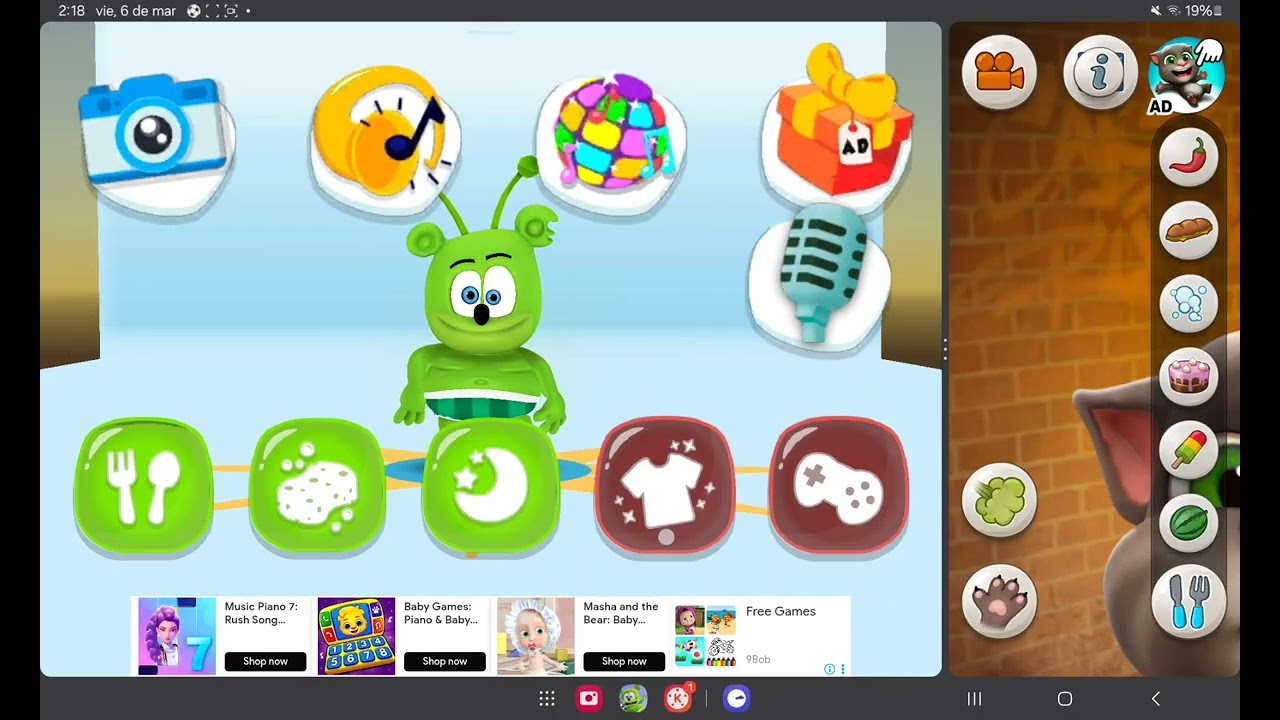Tap the Talking Tom AD promo icon
The height and width of the screenshot is (720, 1280).
(x=1186, y=78)
